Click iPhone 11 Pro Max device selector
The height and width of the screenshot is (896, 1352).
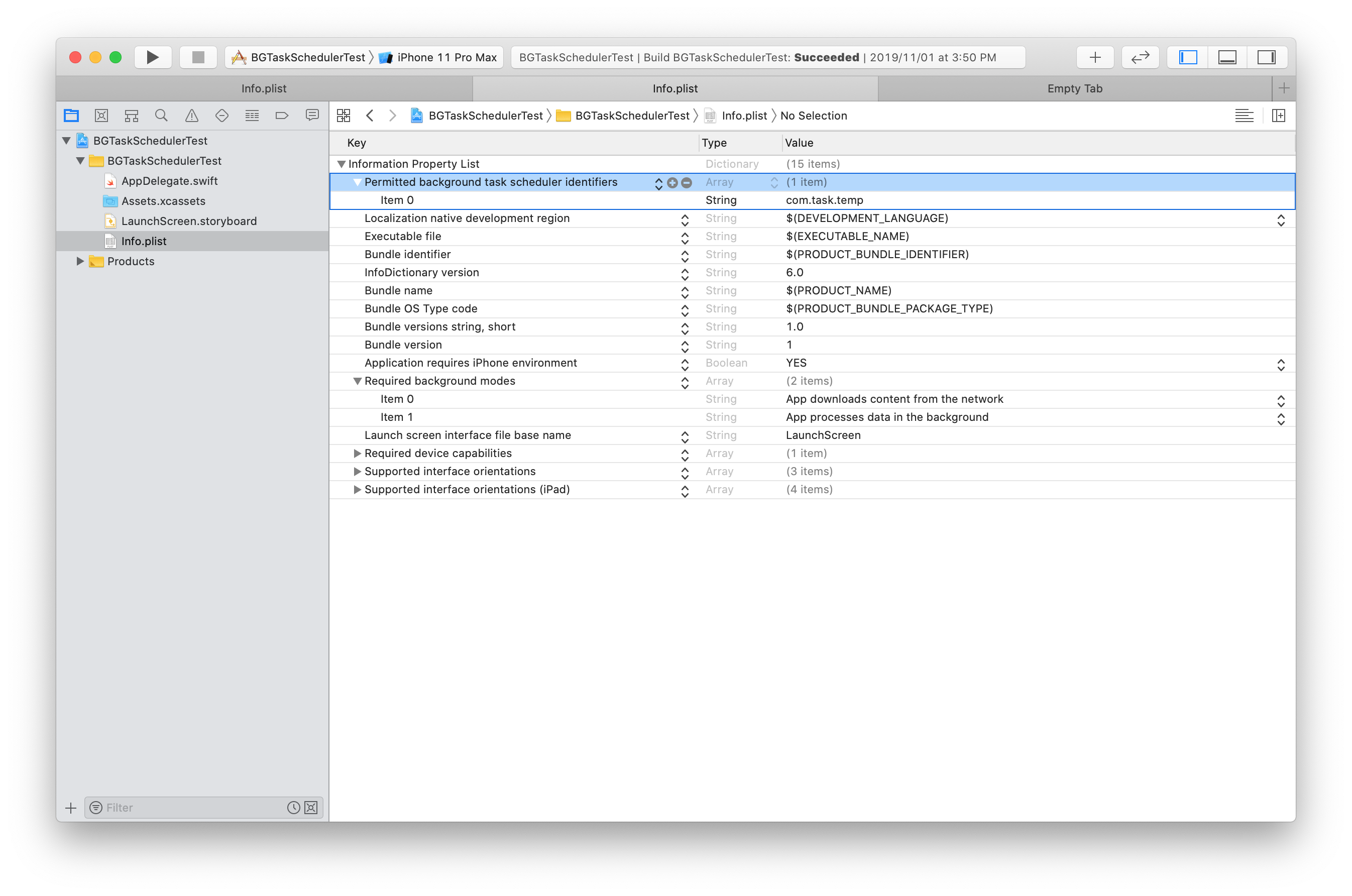446,57
